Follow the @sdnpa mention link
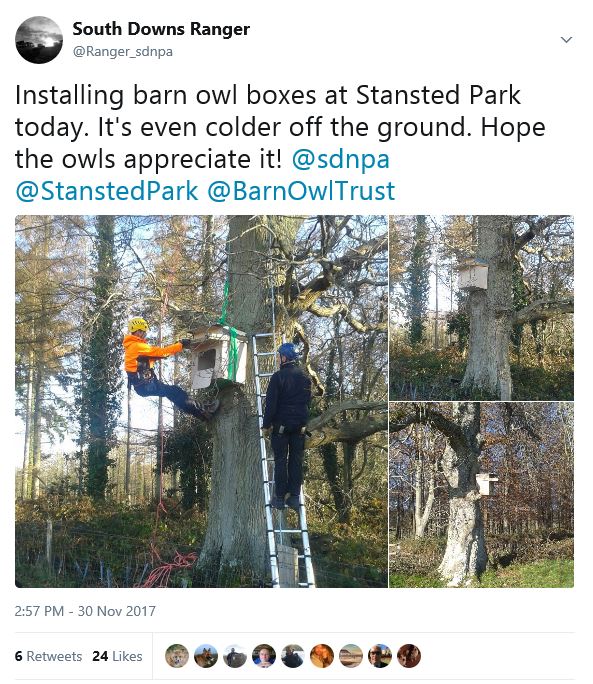The height and width of the screenshot is (684, 593). pyautogui.click(x=340, y=158)
